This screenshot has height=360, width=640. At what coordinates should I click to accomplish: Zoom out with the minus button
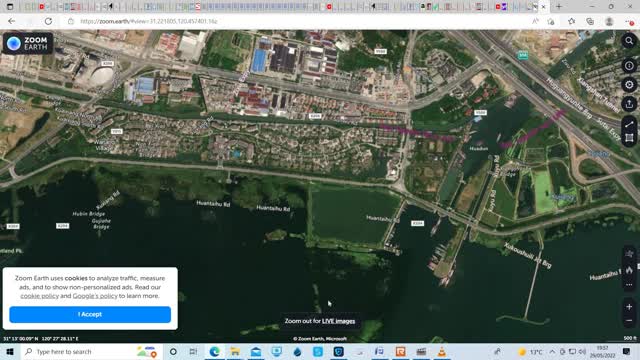[629, 321]
